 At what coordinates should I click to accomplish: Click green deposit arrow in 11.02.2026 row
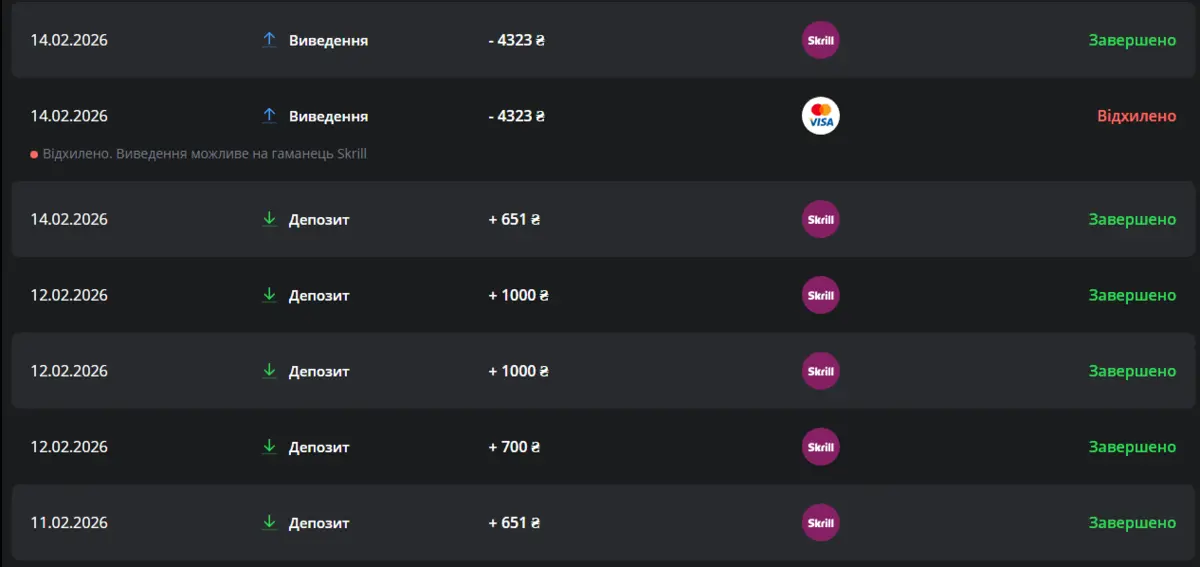click(x=269, y=523)
